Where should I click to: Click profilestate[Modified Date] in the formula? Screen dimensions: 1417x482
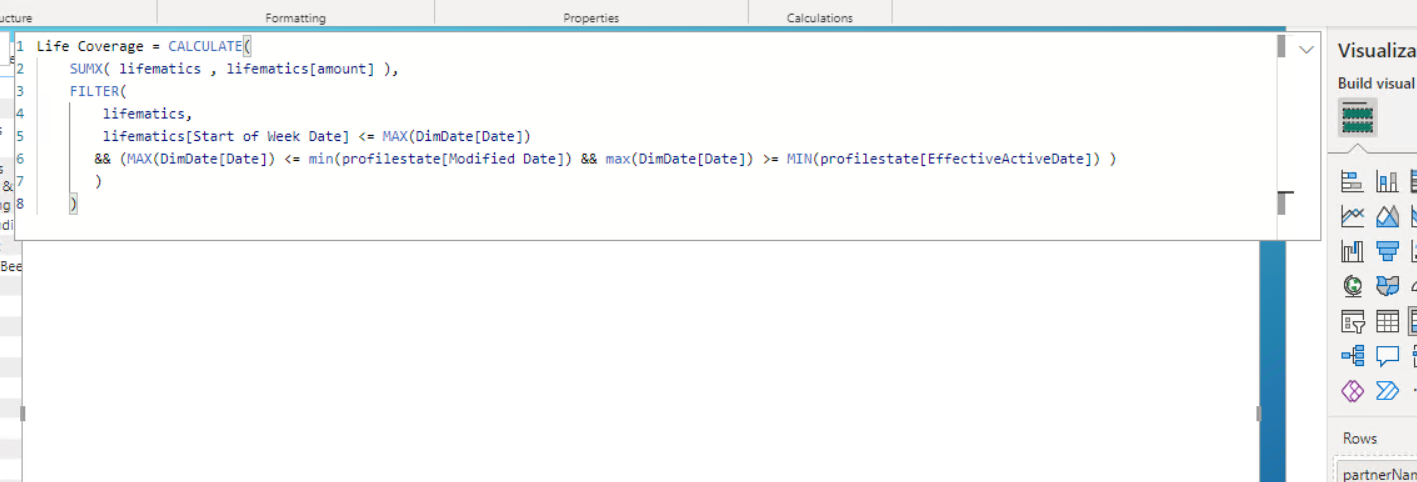point(455,159)
